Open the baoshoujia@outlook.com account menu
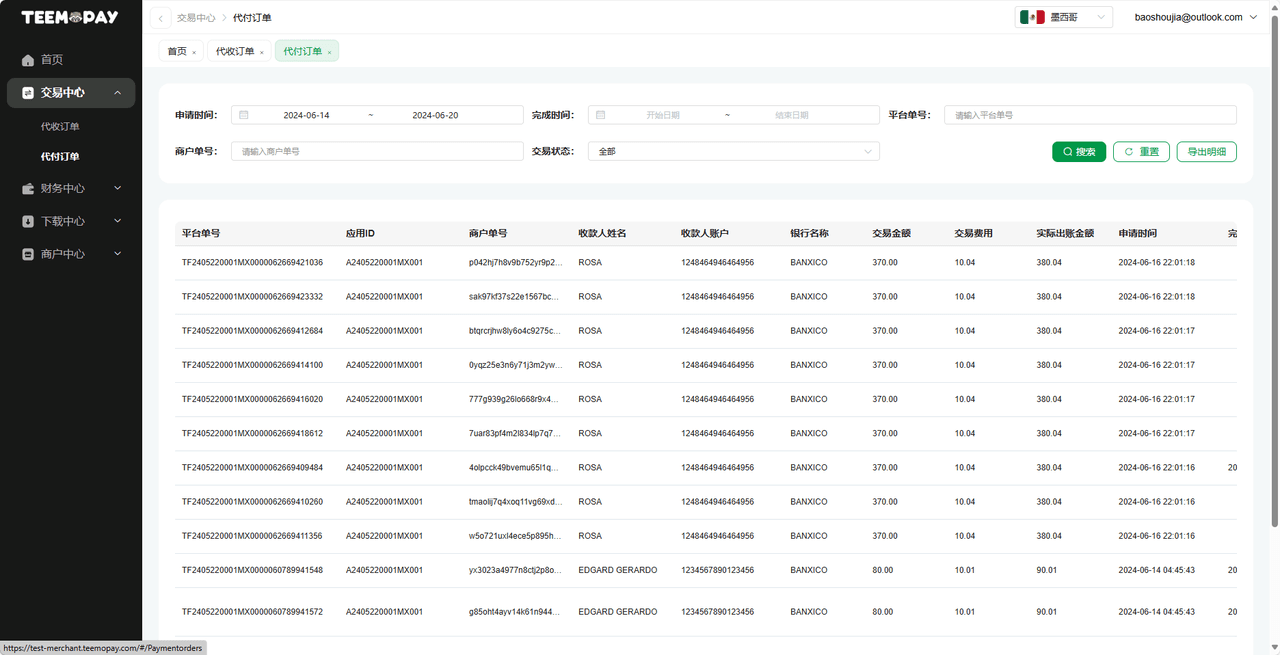 tap(1196, 17)
